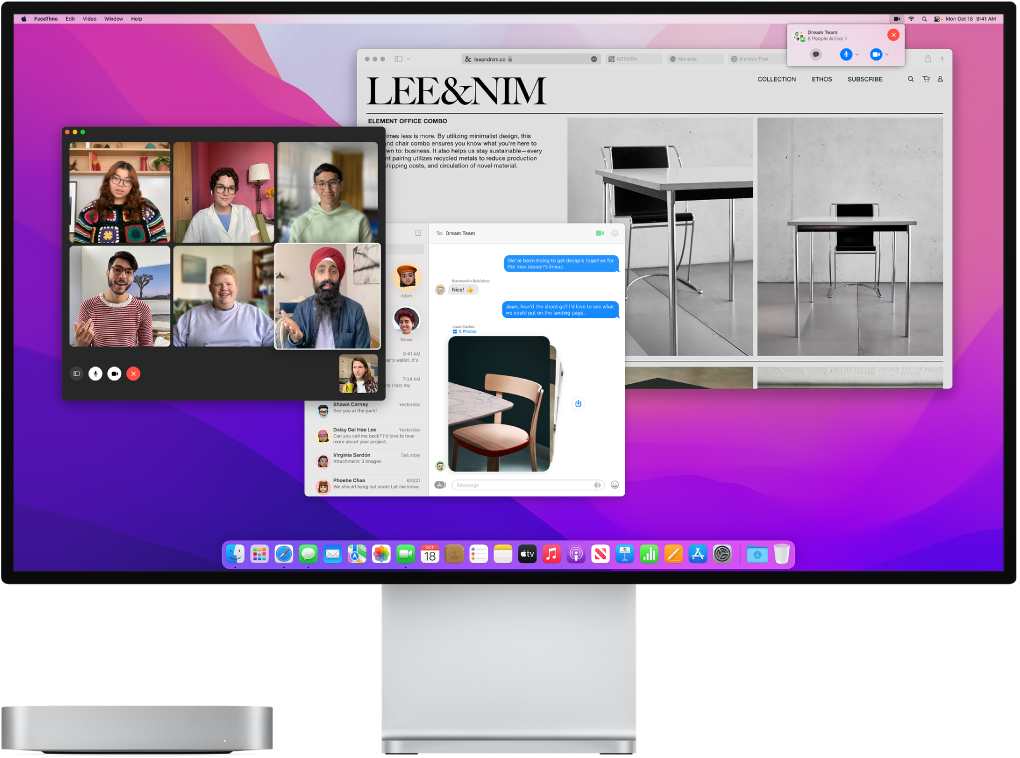The width and height of the screenshot is (1020, 758).
Task: Open the SUBSCRIBE link on the Lee&Nim page
Action: pyautogui.click(x=864, y=79)
